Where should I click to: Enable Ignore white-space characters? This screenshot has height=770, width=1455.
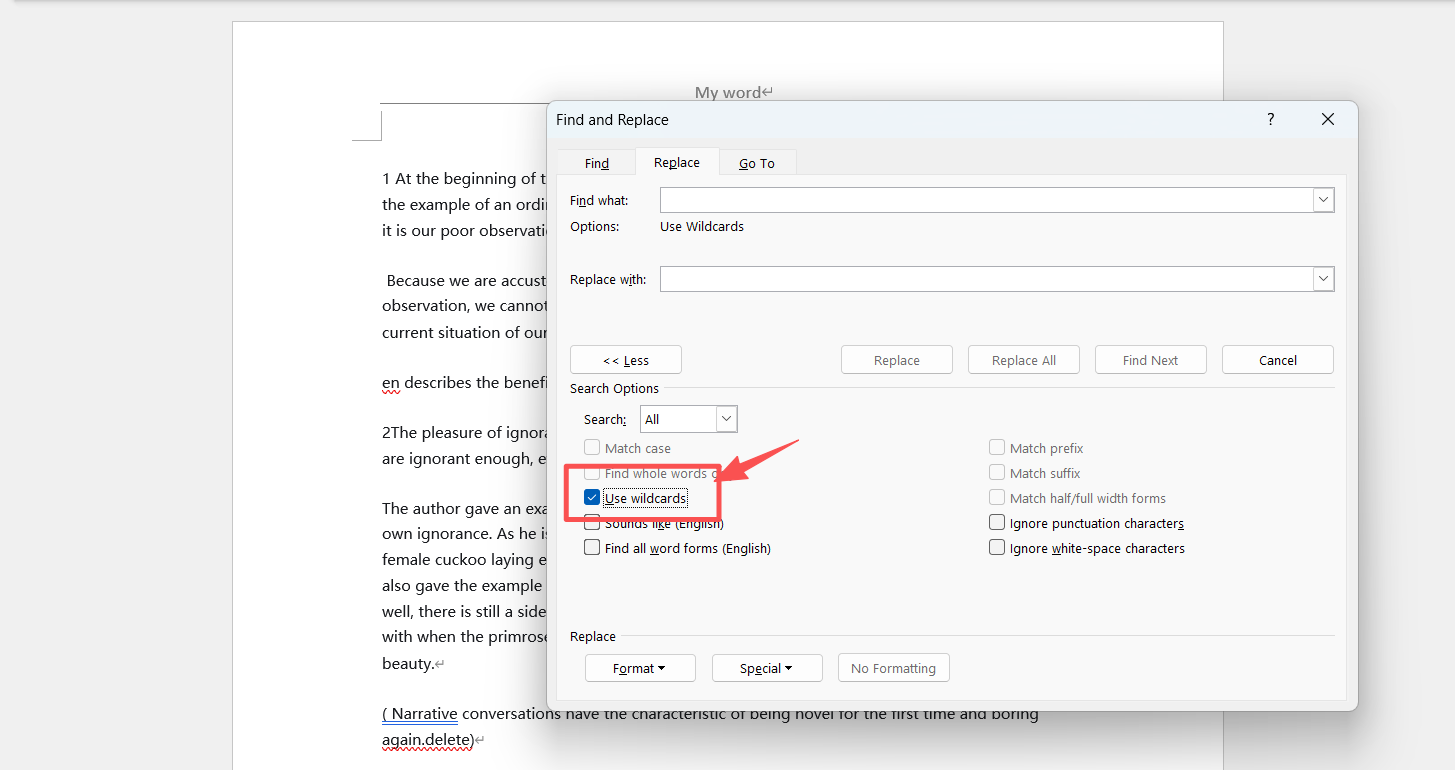pyautogui.click(x=997, y=548)
